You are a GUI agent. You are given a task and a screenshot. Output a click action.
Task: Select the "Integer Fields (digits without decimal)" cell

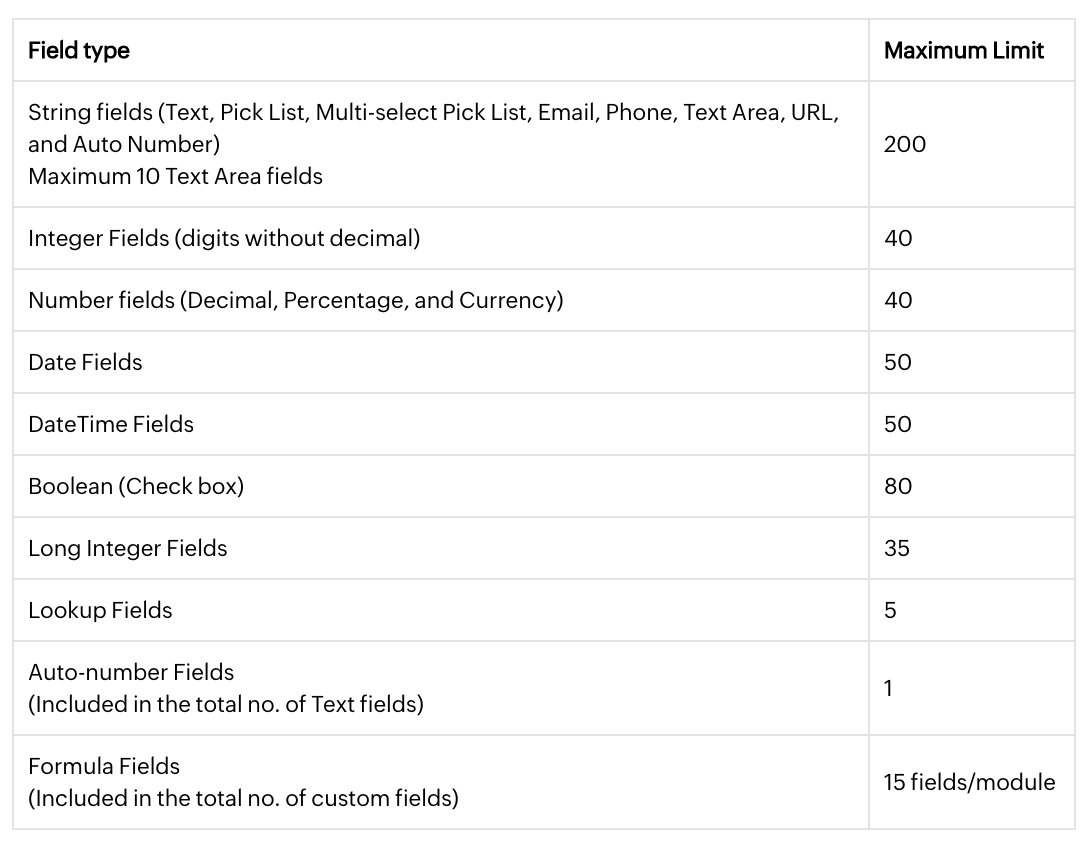pyautogui.click(x=224, y=238)
